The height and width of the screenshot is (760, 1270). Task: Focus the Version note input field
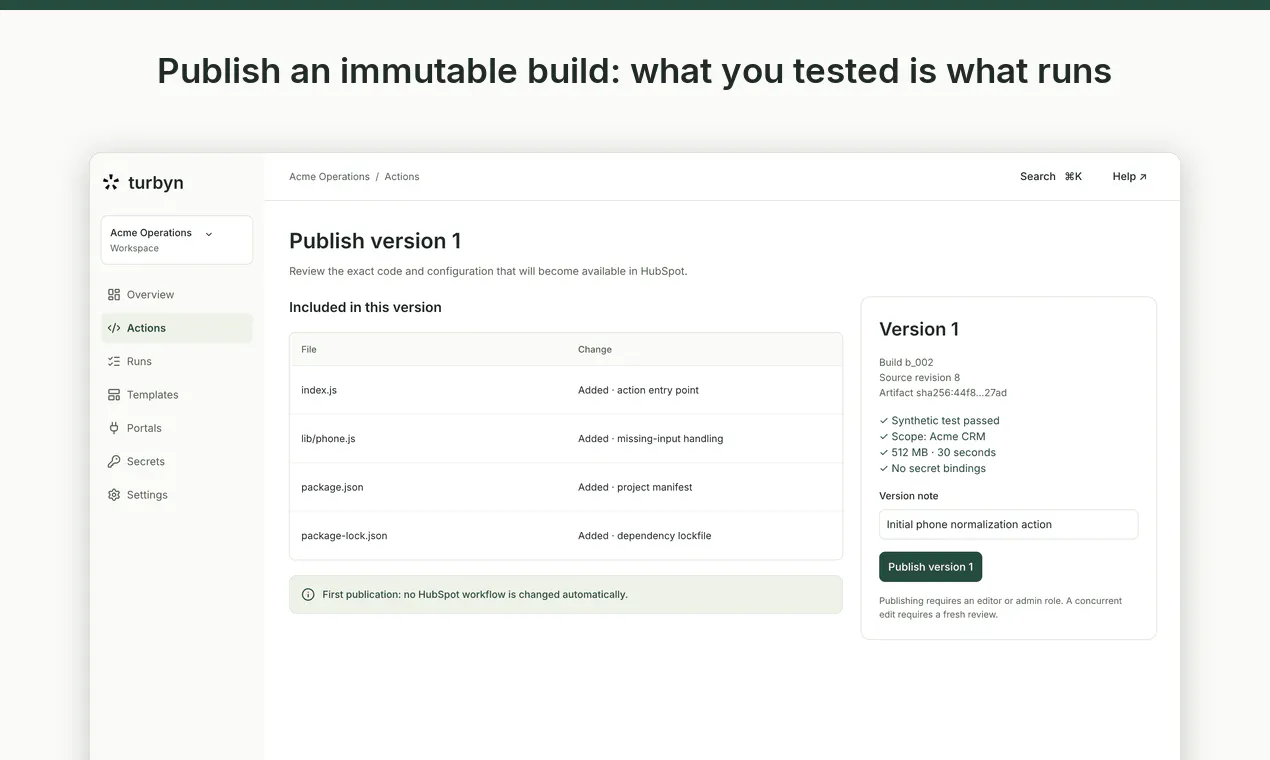(1008, 524)
